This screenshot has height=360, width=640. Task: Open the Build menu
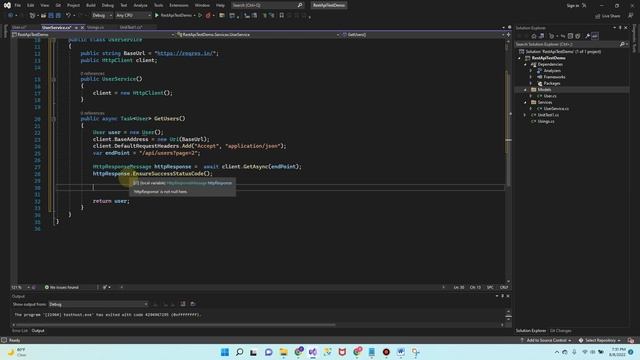tap(91, 5)
